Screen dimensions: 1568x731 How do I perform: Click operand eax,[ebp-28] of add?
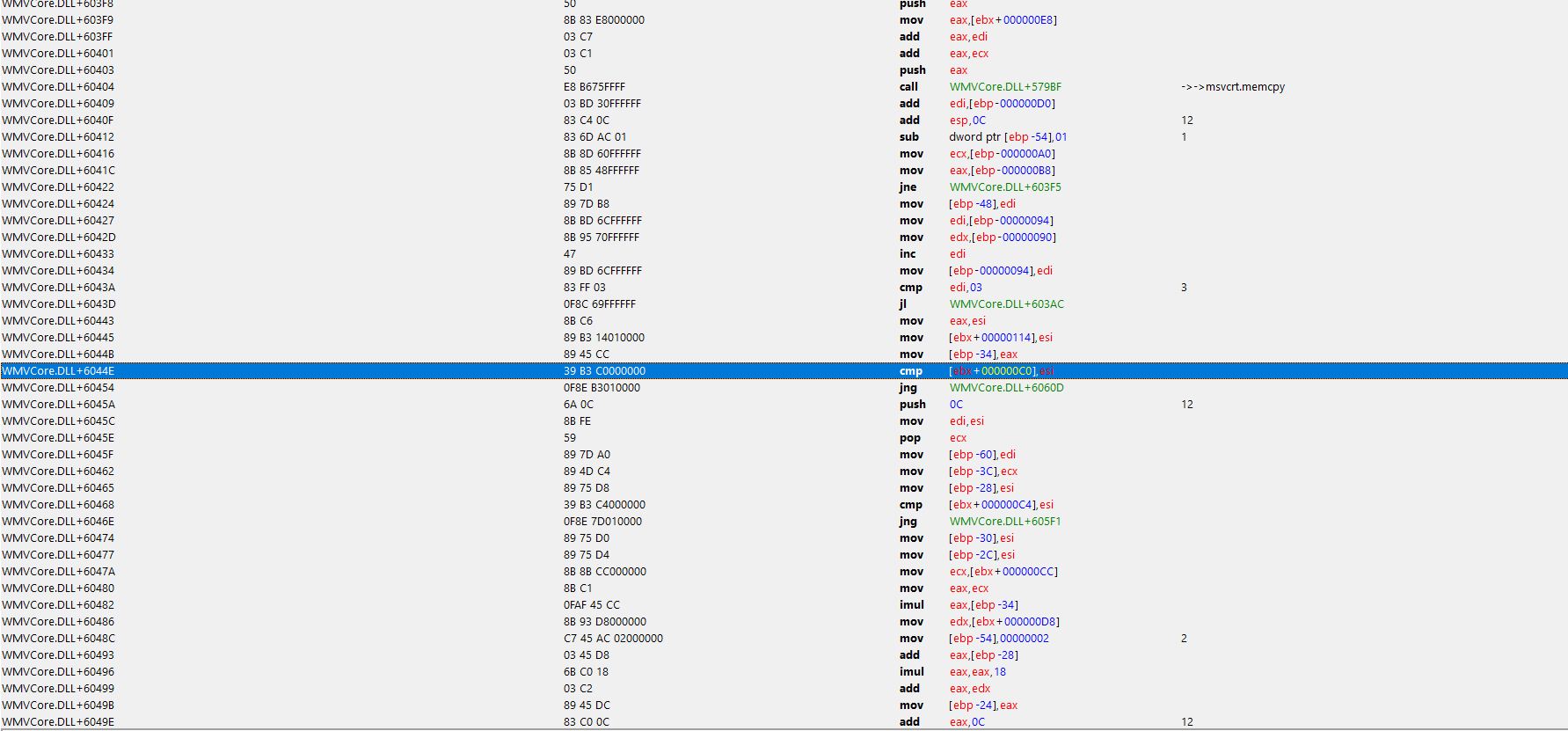click(984, 655)
